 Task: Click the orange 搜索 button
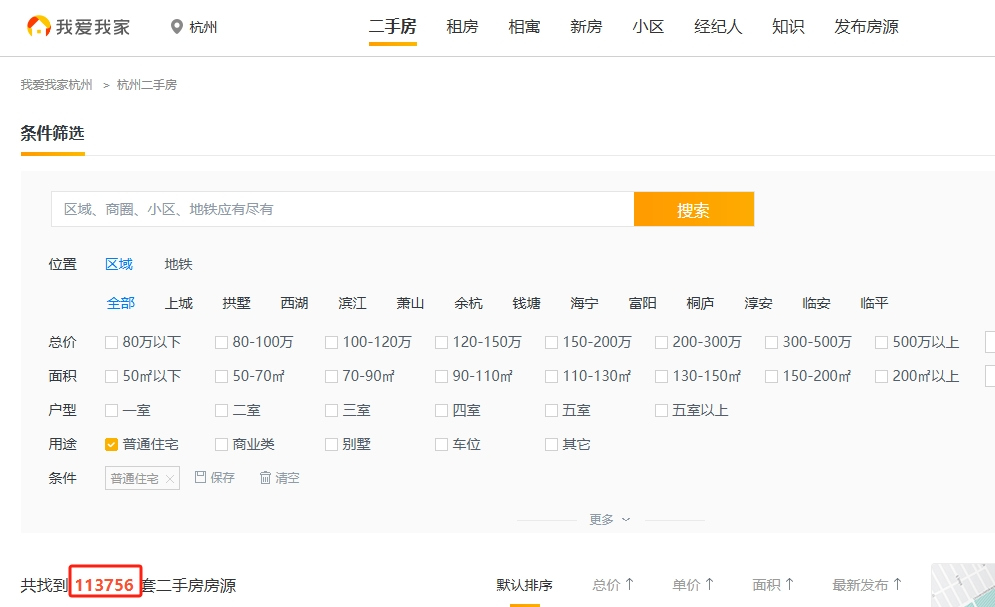click(x=694, y=209)
